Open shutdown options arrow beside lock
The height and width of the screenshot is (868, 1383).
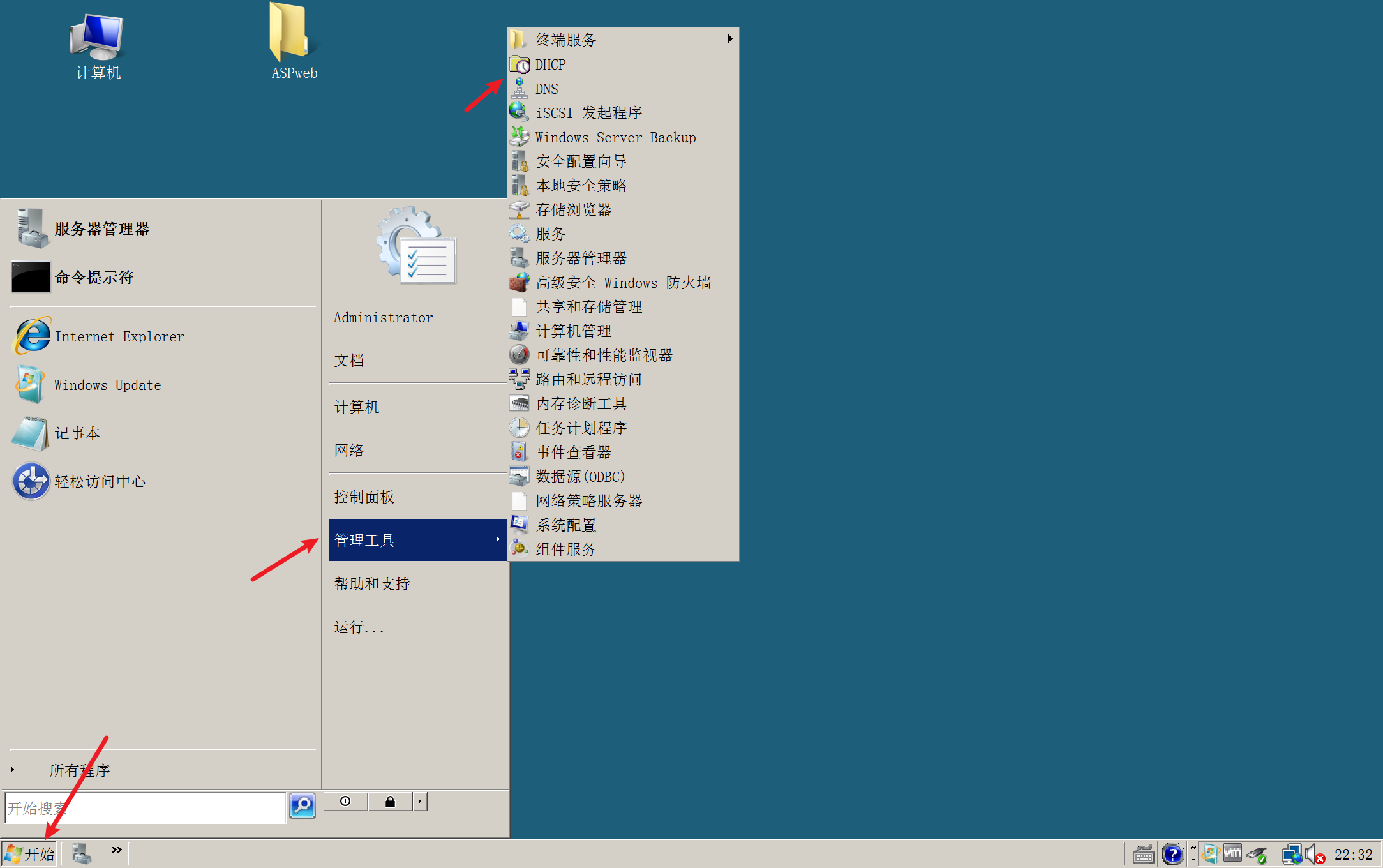pyautogui.click(x=419, y=802)
